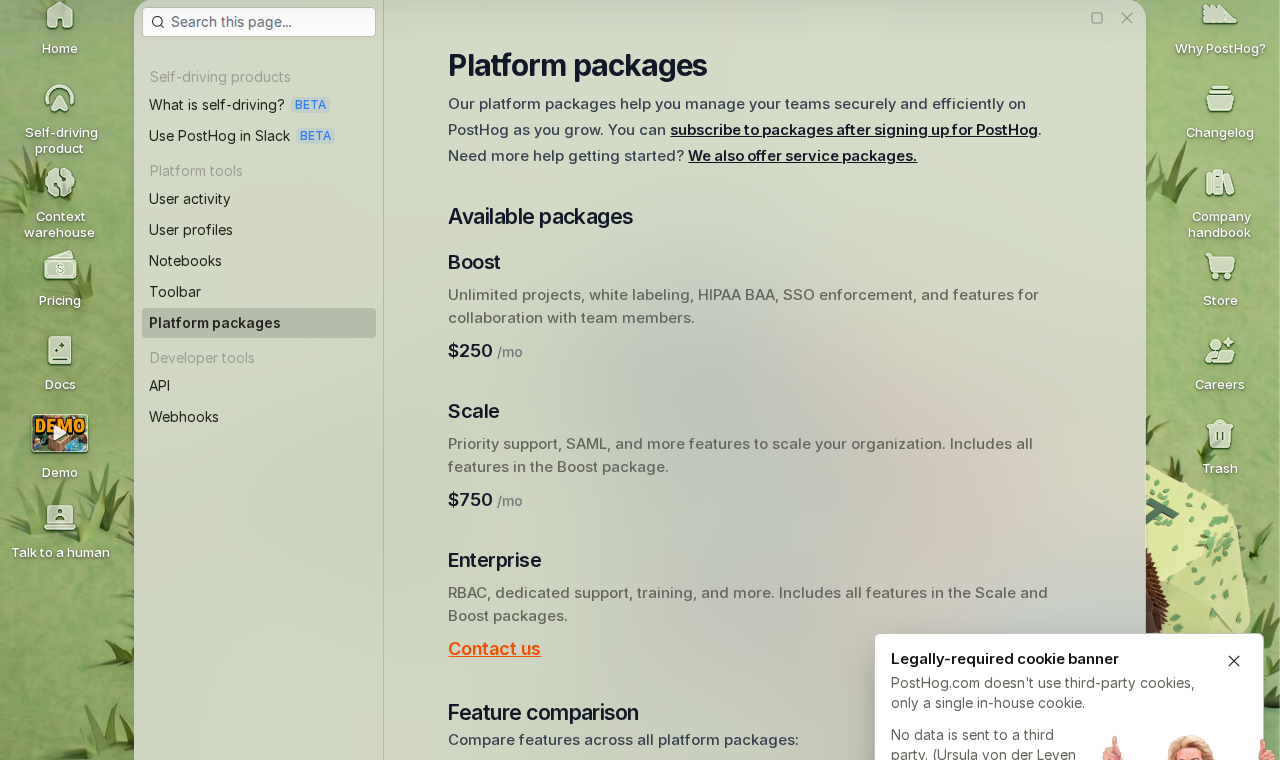Click the Platform tools section label

point(196,171)
